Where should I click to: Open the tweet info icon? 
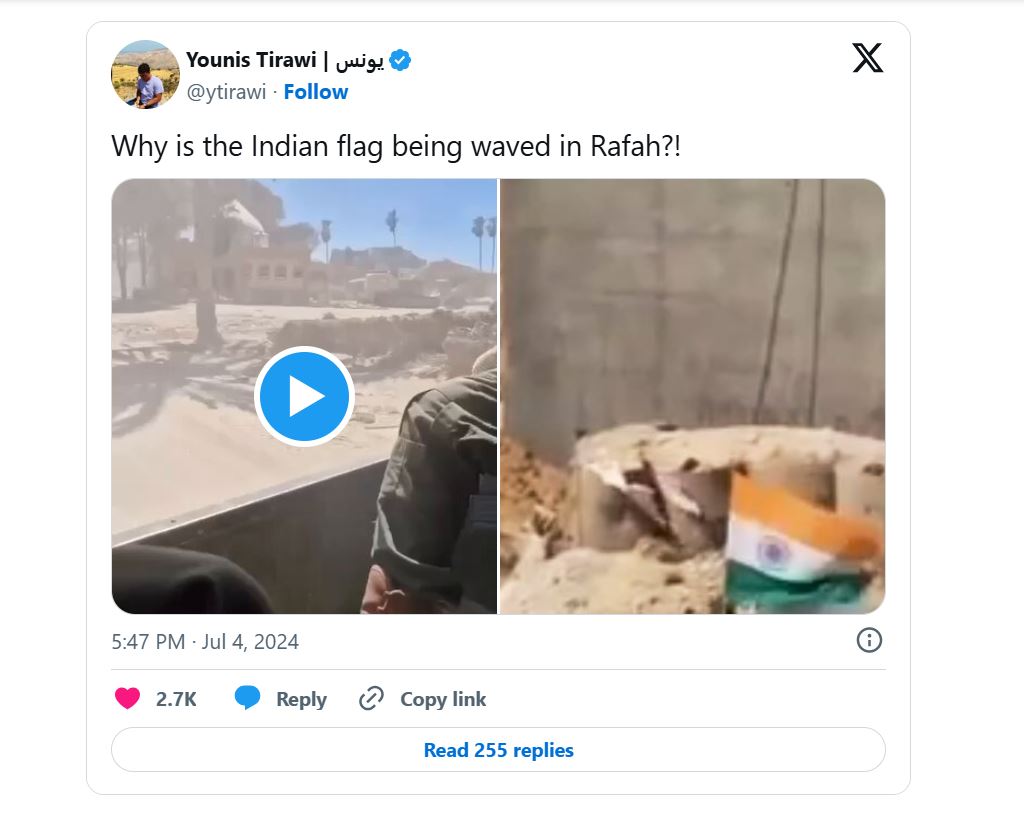869,640
